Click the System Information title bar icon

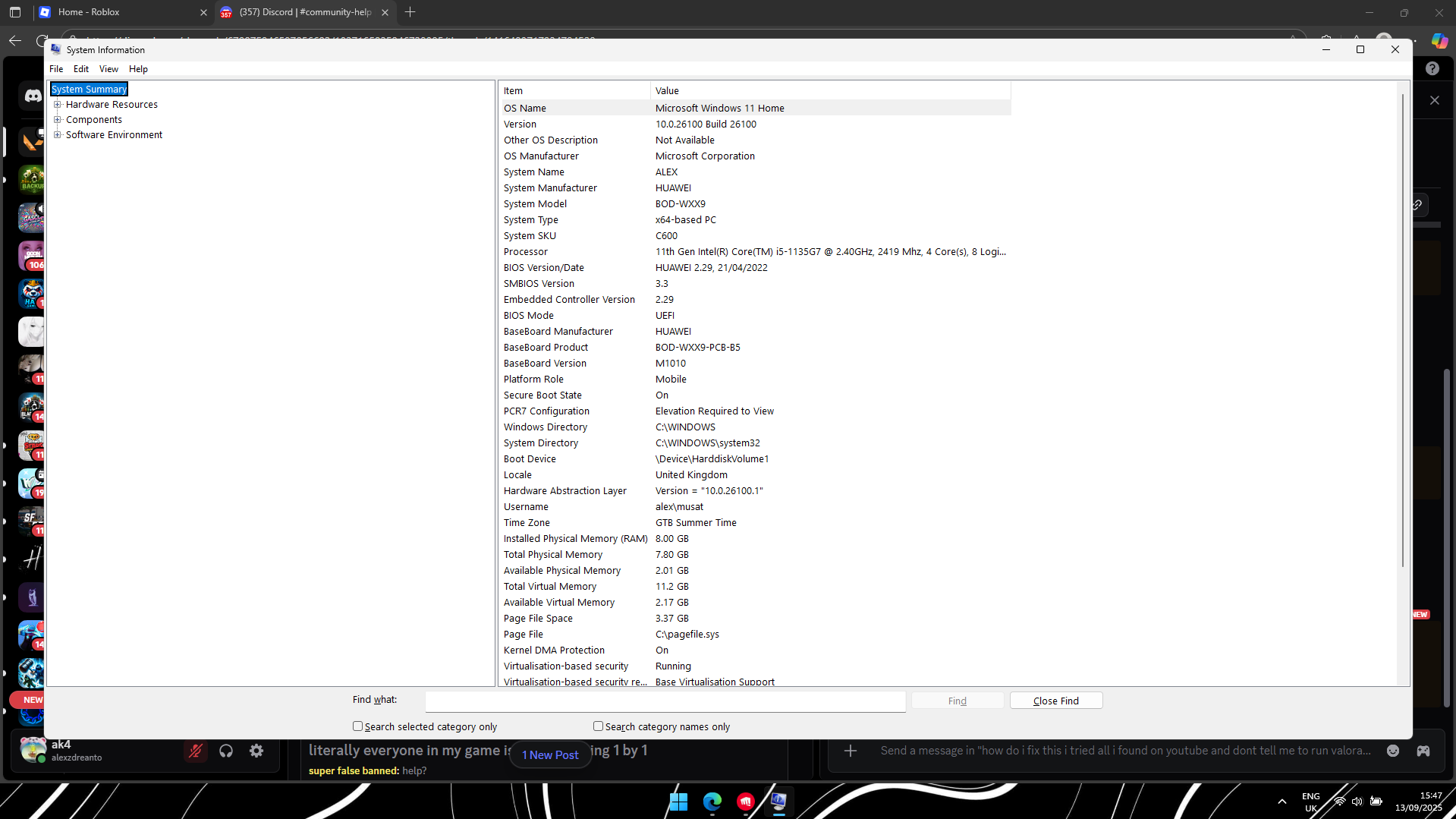[x=55, y=49]
